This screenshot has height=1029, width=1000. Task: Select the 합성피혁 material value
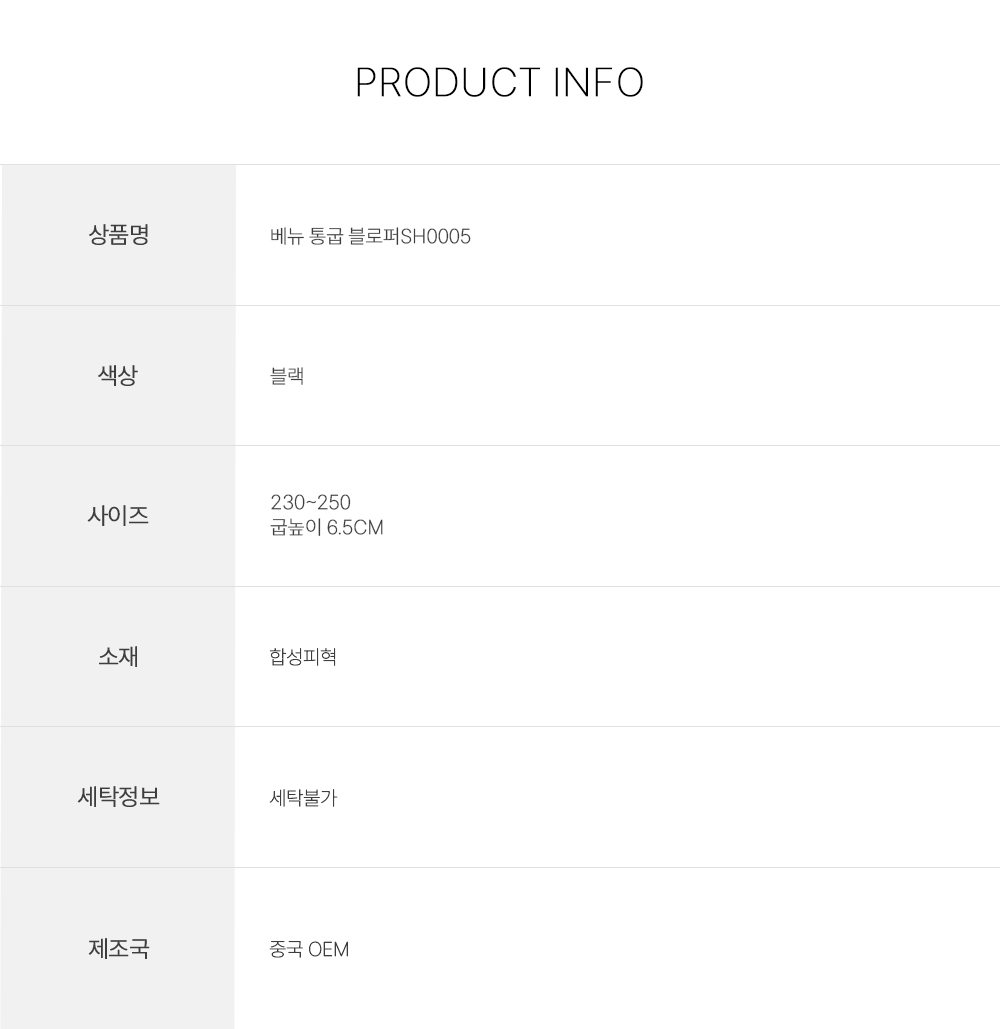point(303,658)
